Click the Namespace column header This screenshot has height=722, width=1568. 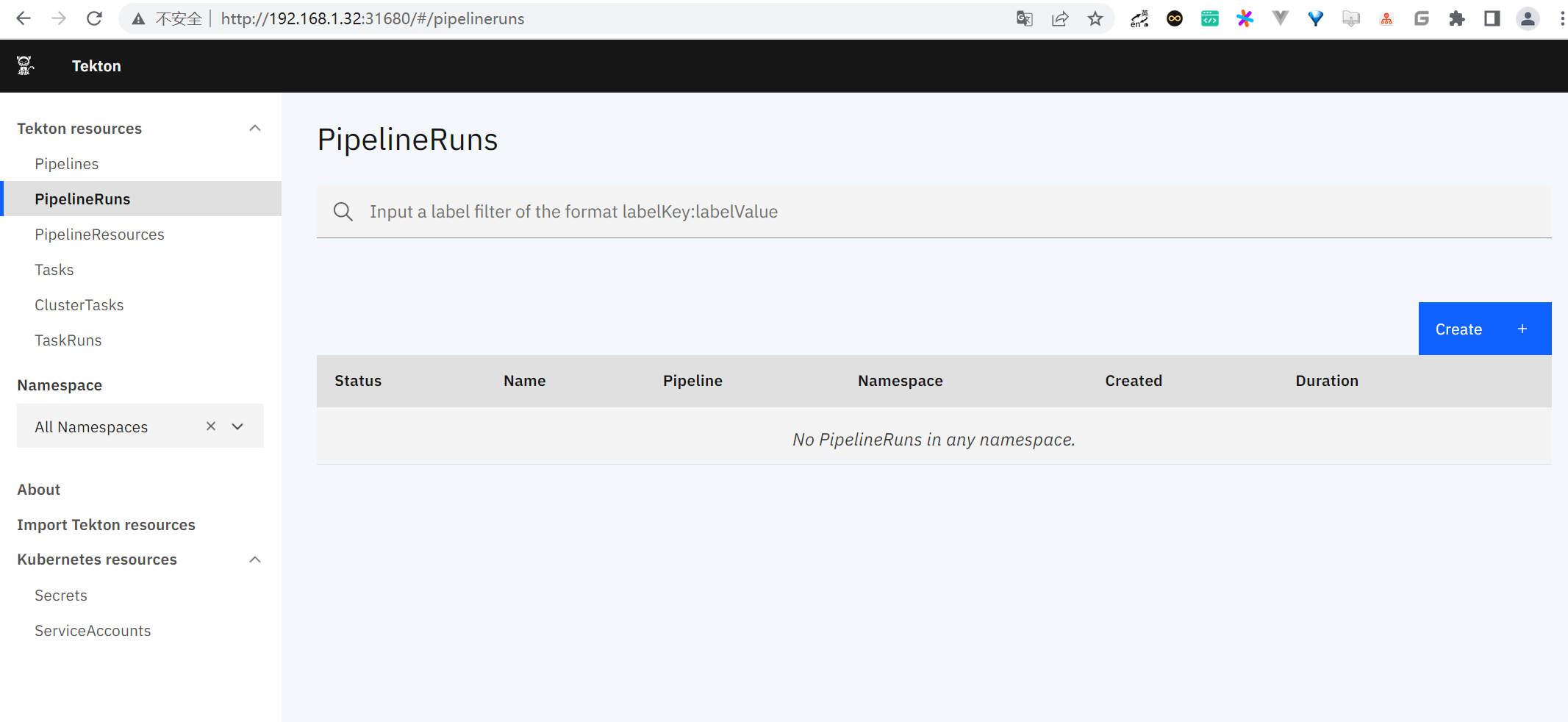click(901, 380)
